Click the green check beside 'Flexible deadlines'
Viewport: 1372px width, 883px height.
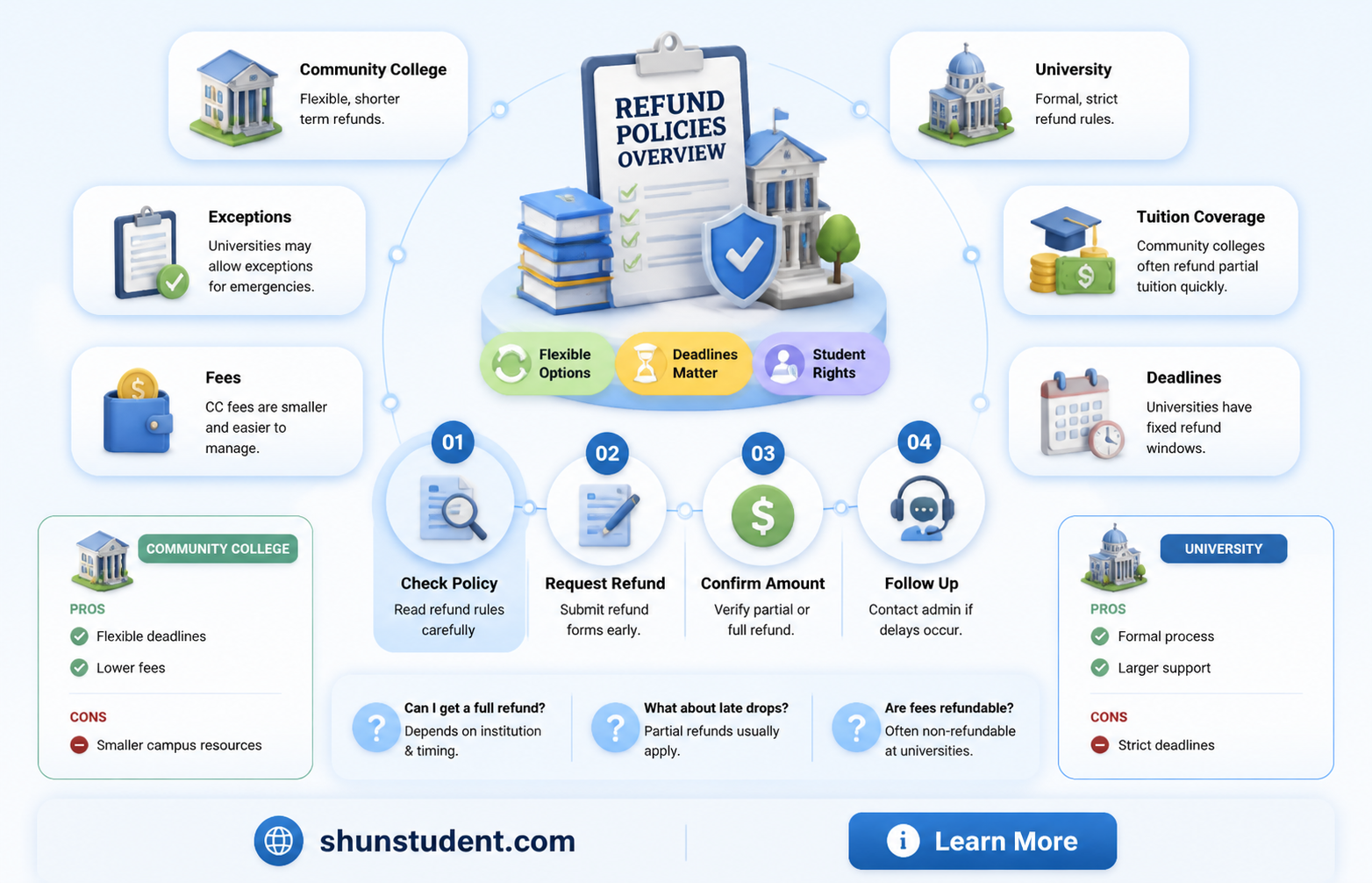point(79,636)
